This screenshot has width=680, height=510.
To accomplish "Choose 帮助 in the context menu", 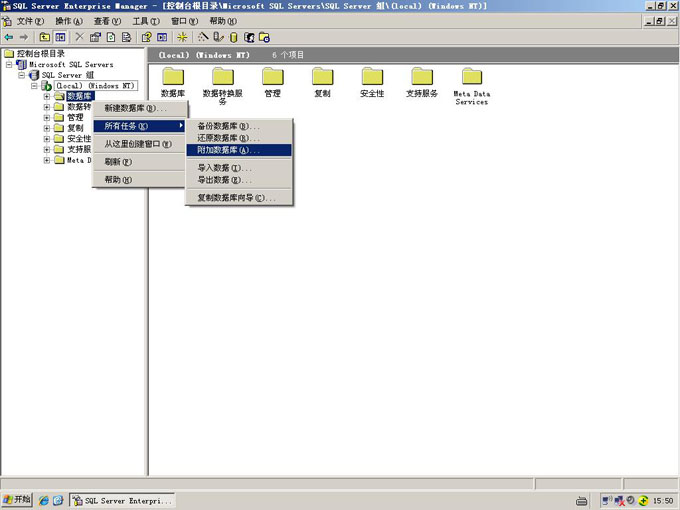I will pos(140,180).
